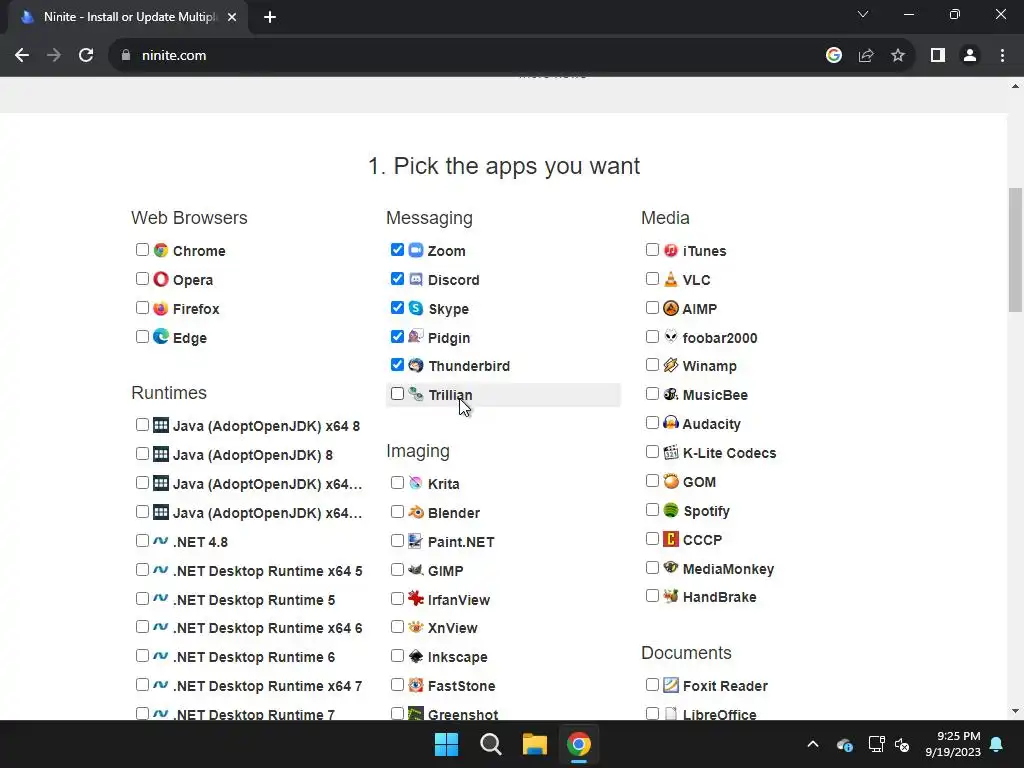Click the Blender logo icon
Image resolution: width=1024 pixels, height=768 pixels.
(416, 512)
